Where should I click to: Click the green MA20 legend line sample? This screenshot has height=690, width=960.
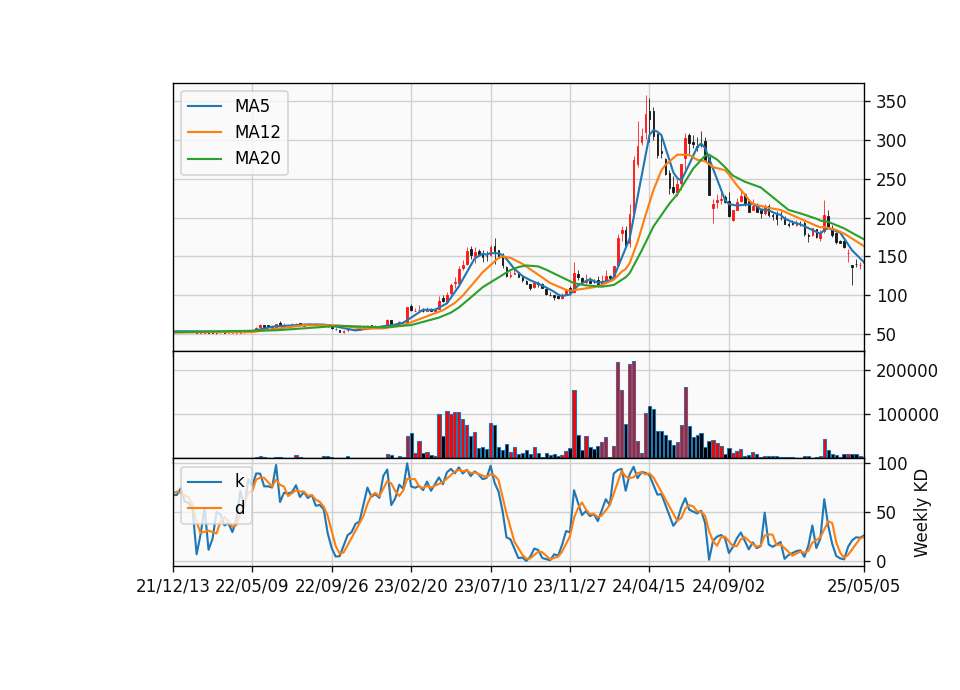pos(204,158)
